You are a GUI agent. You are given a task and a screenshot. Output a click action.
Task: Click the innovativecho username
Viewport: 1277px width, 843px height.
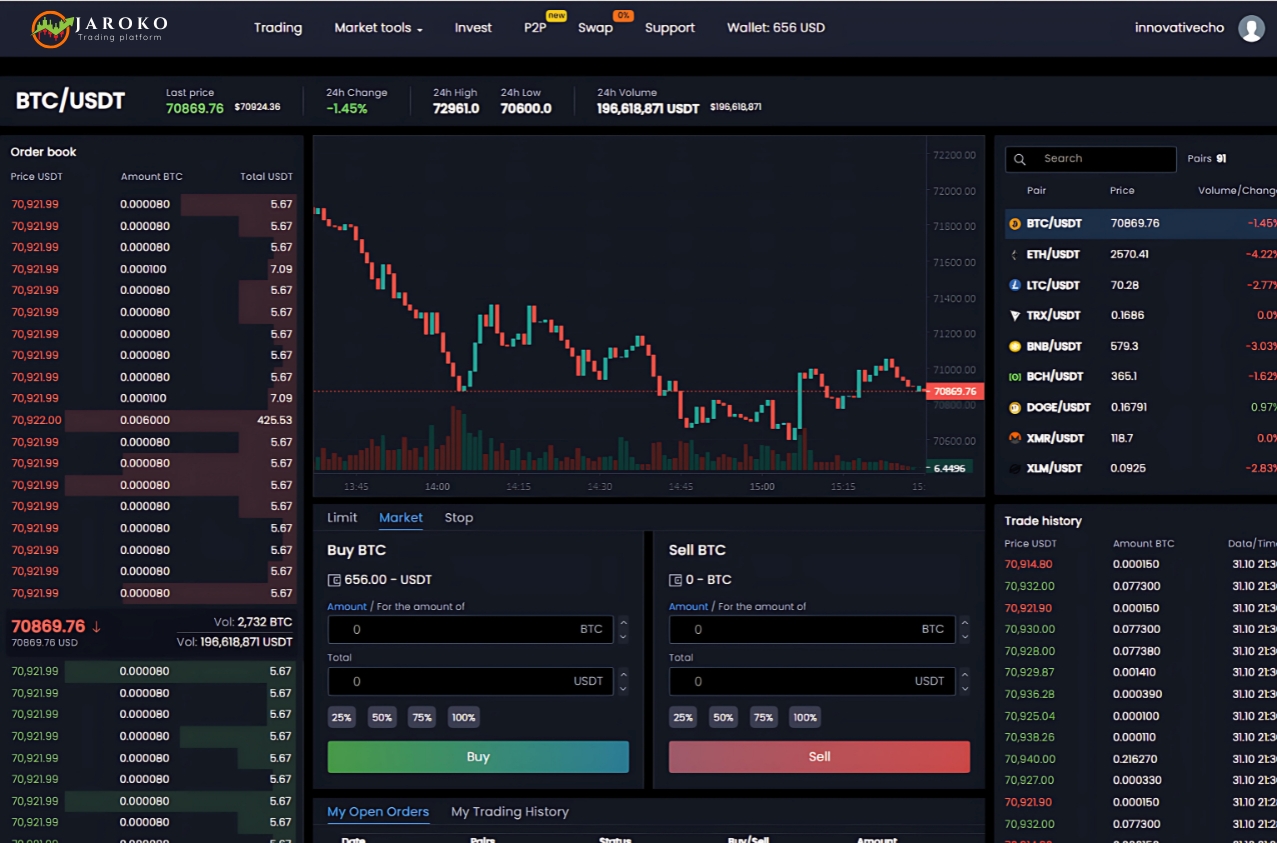pyautogui.click(x=1179, y=28)
